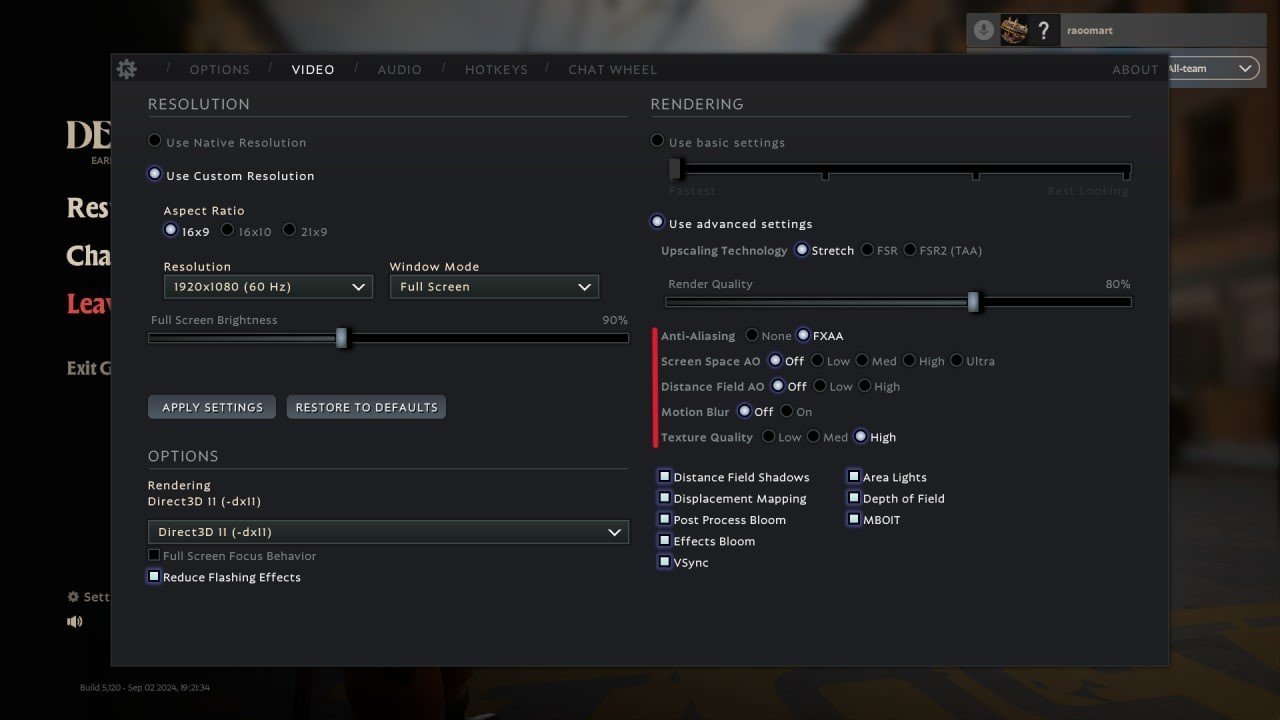The width and height of the screenshot is (1280, 720).
Task: Select FSR2 (TAA) upscaling
Action: point(910,249)
